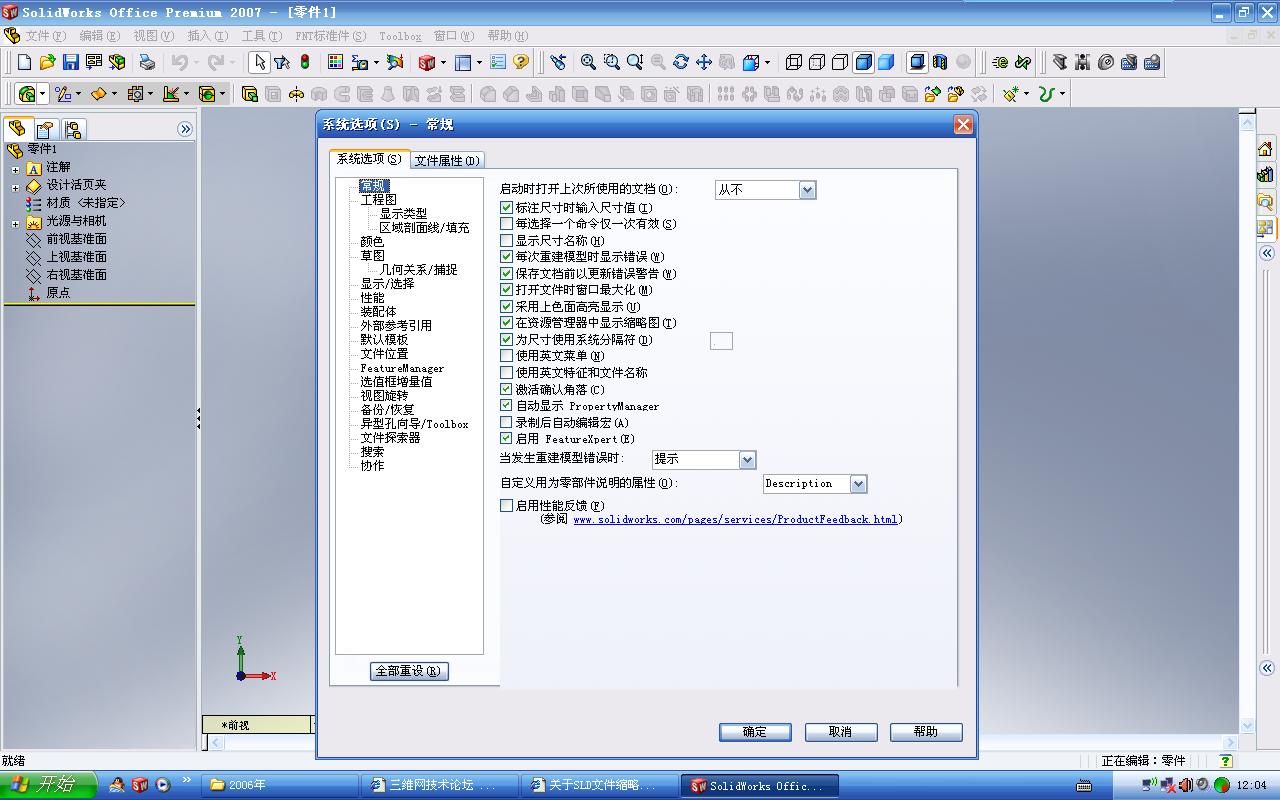Open the solidworks.com ProductFeedback link
The image size is (1280, 800).
[735, 520]
